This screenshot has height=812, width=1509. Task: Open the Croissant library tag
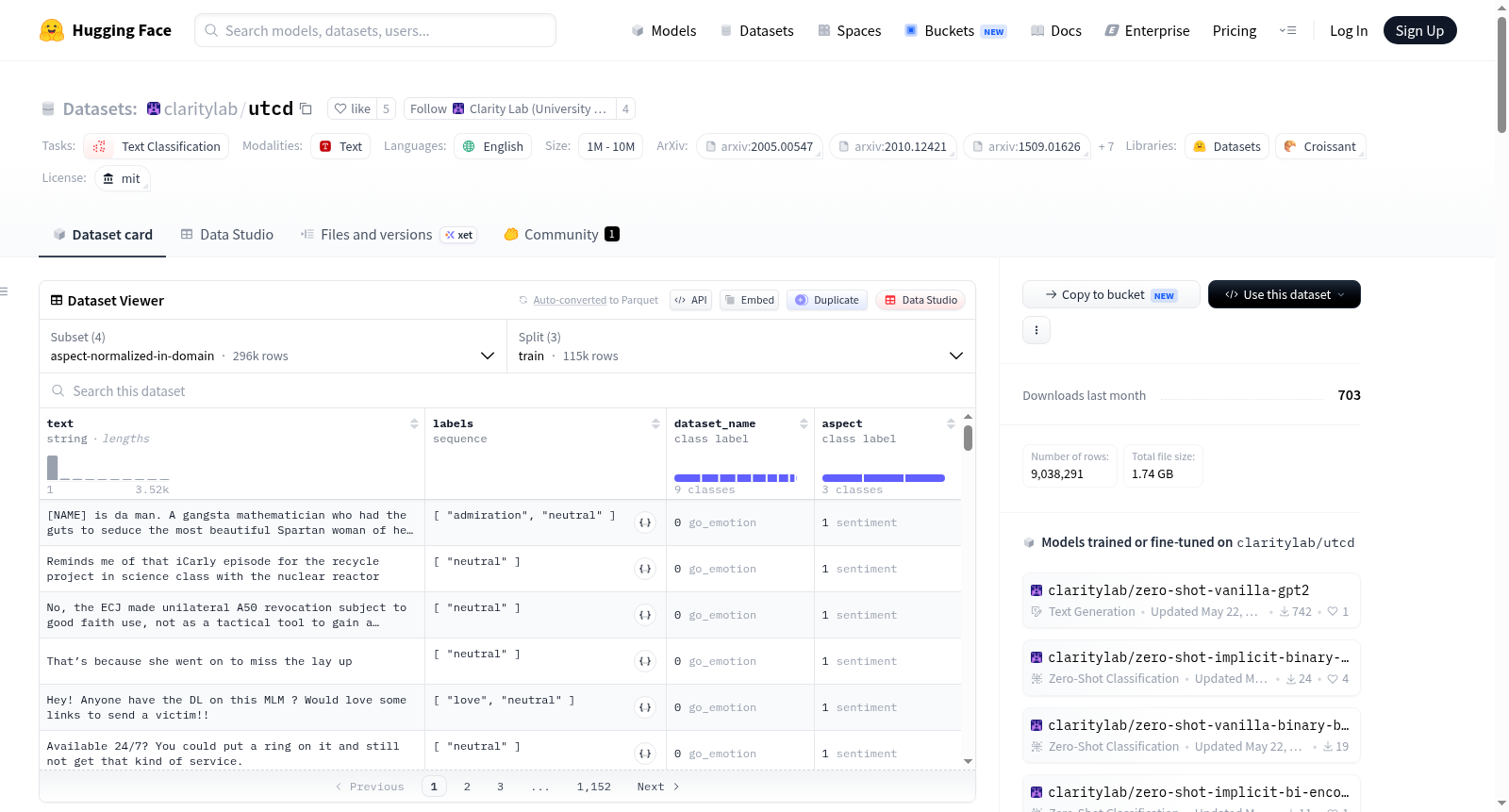tap(1320, 146)
